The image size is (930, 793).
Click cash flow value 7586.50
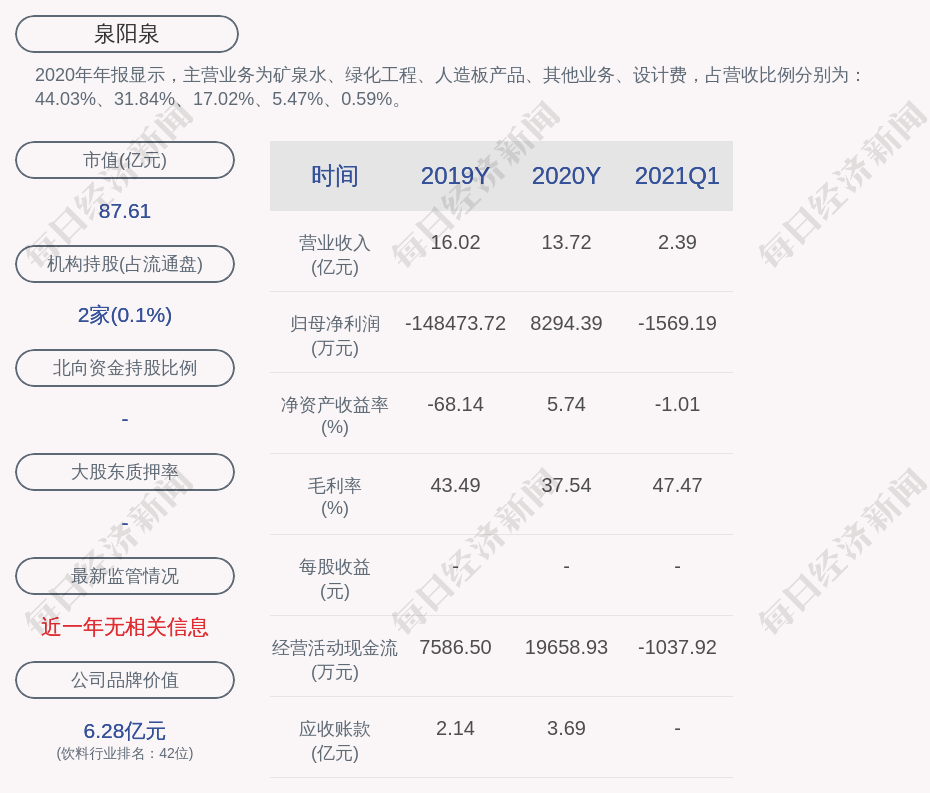click(455, 648)
